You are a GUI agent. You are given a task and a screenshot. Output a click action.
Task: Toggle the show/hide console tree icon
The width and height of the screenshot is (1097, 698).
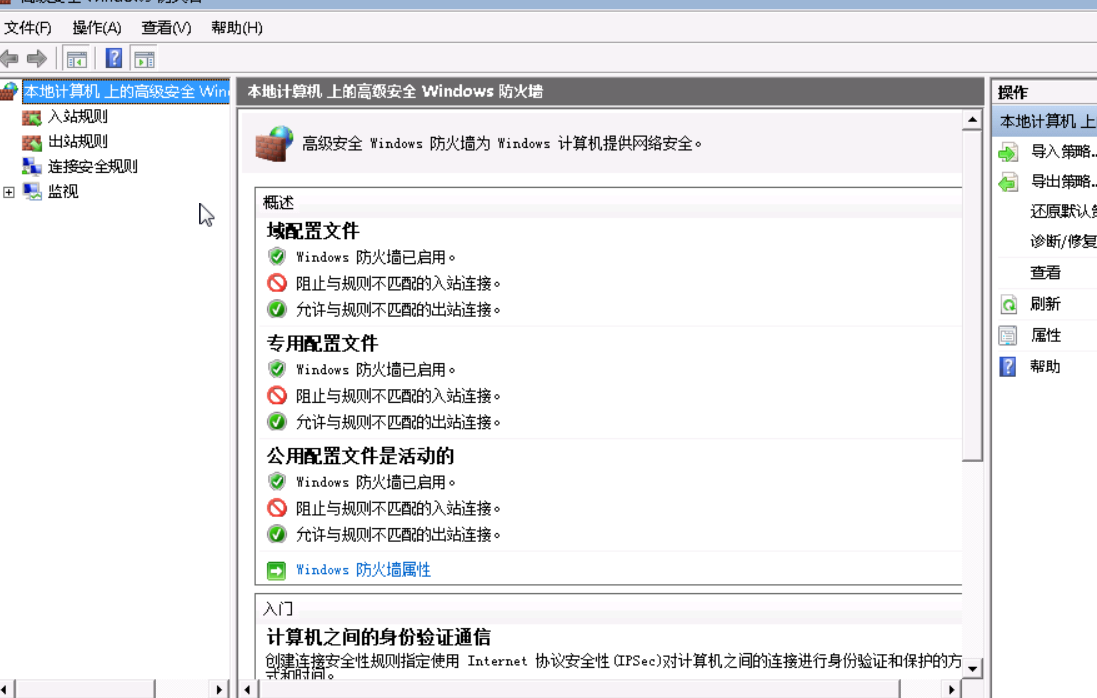[x=76, y=59]
